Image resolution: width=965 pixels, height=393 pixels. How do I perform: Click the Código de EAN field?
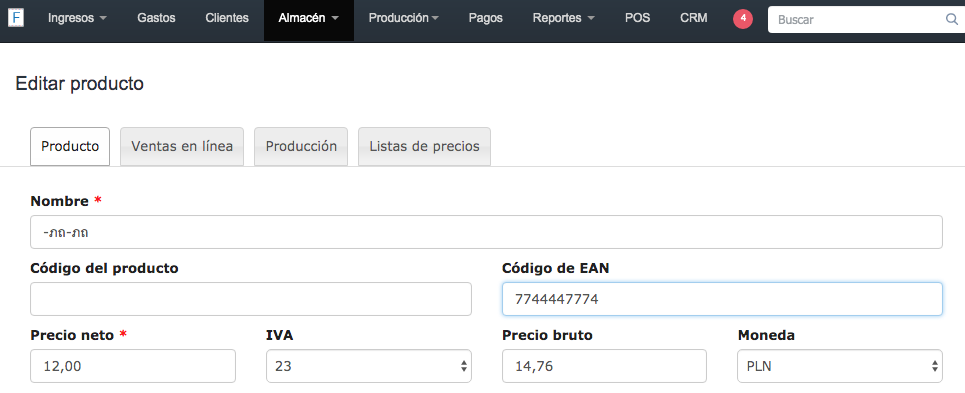point(723,300)
